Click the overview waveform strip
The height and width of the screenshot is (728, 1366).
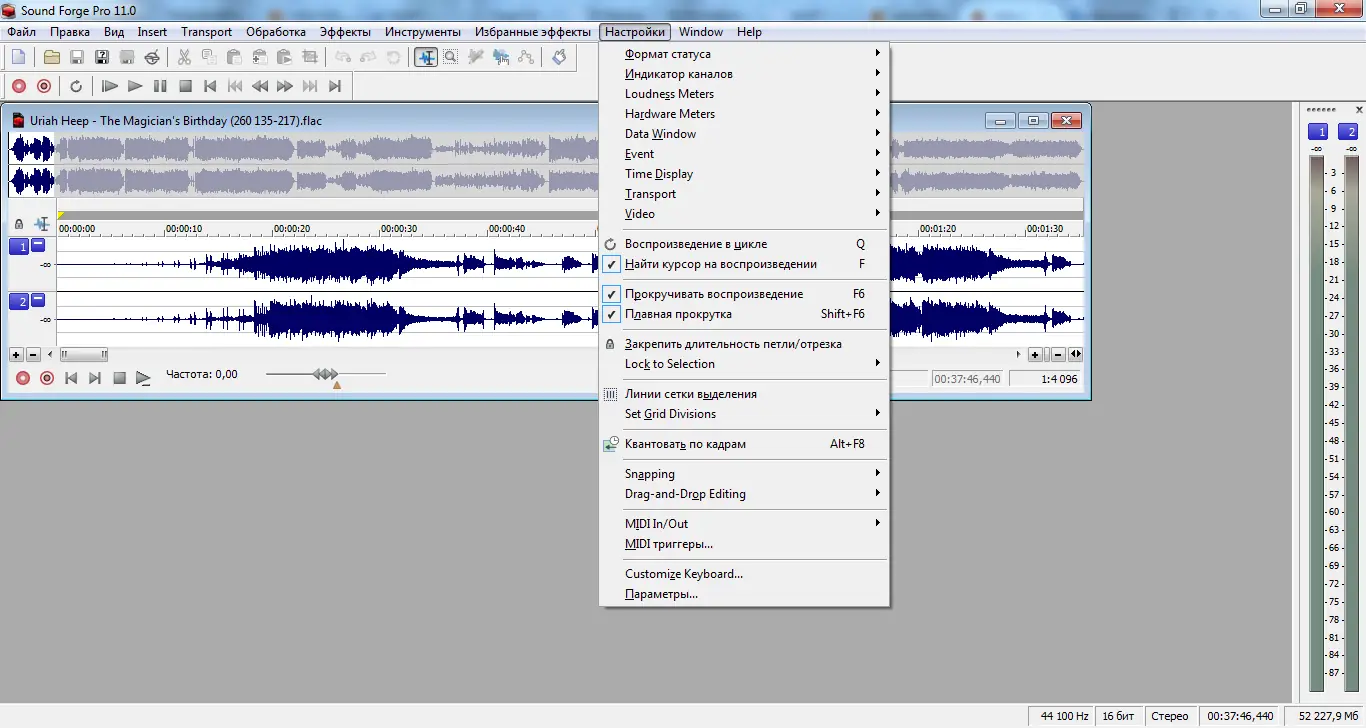[x=546, y=165]
